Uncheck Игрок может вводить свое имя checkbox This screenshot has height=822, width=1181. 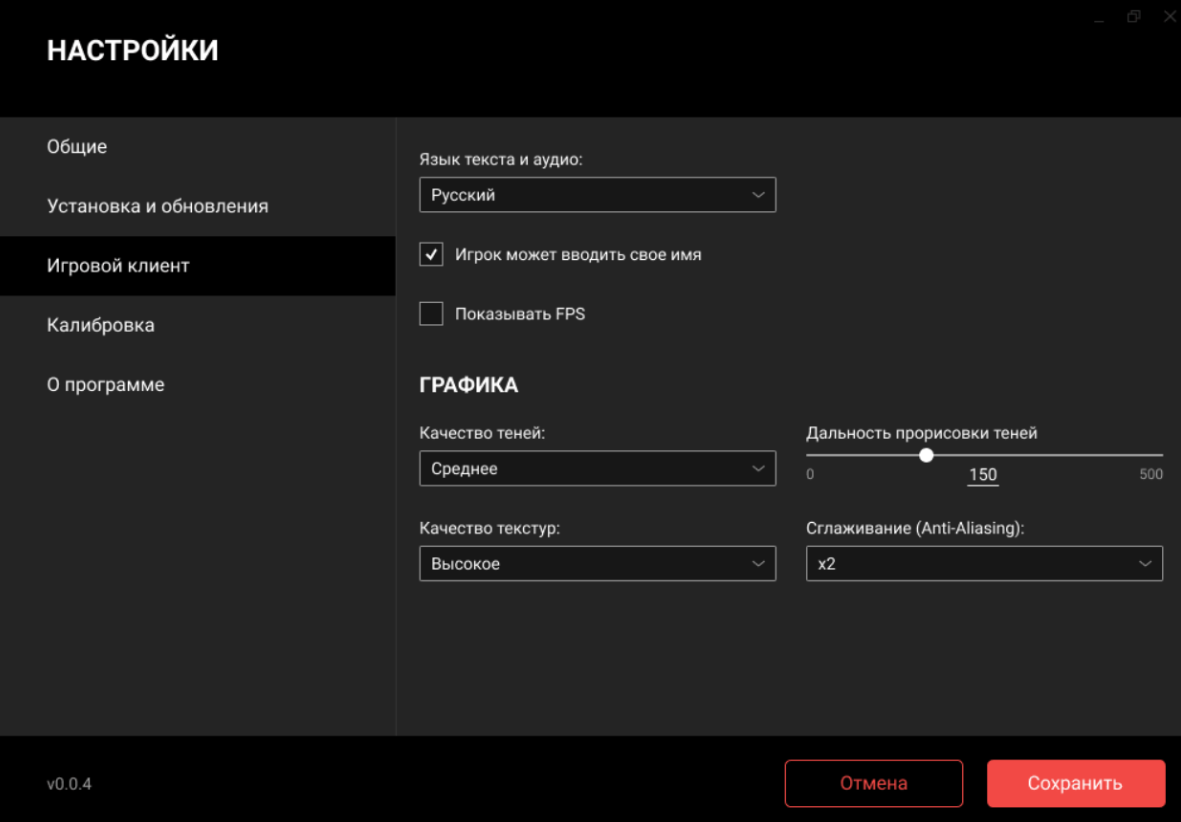click(x=431, y=255)
